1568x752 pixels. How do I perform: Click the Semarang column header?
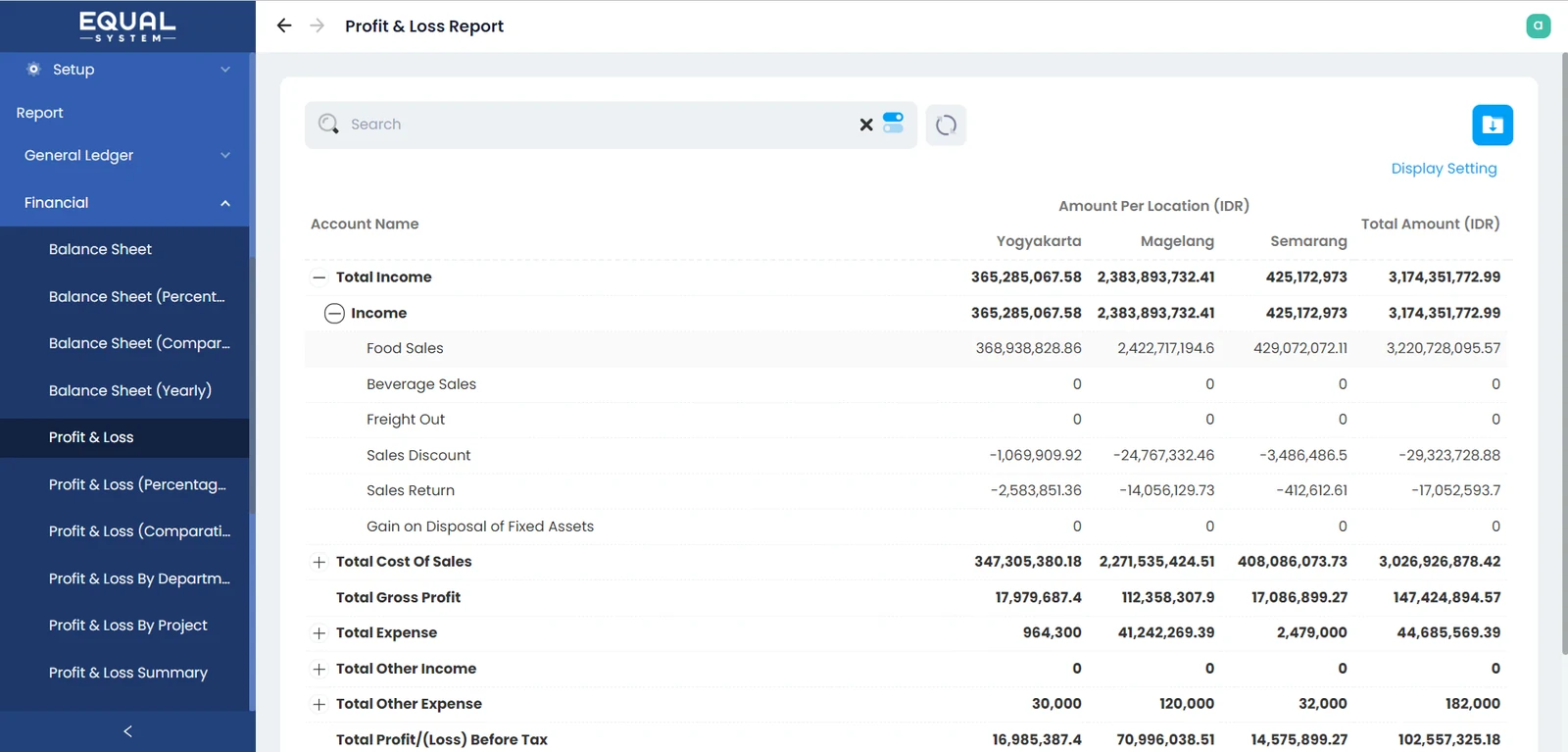[1308, 241]
